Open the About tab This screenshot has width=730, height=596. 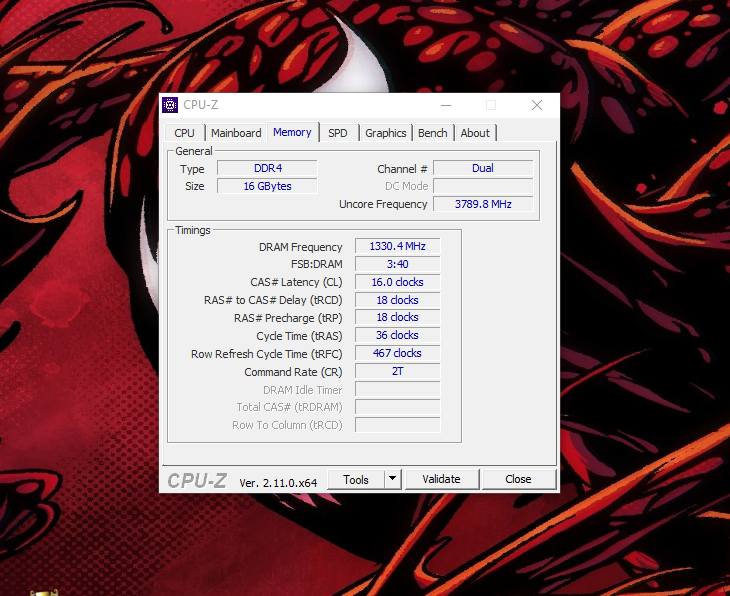pyautogui.click(x=475, y=133)
